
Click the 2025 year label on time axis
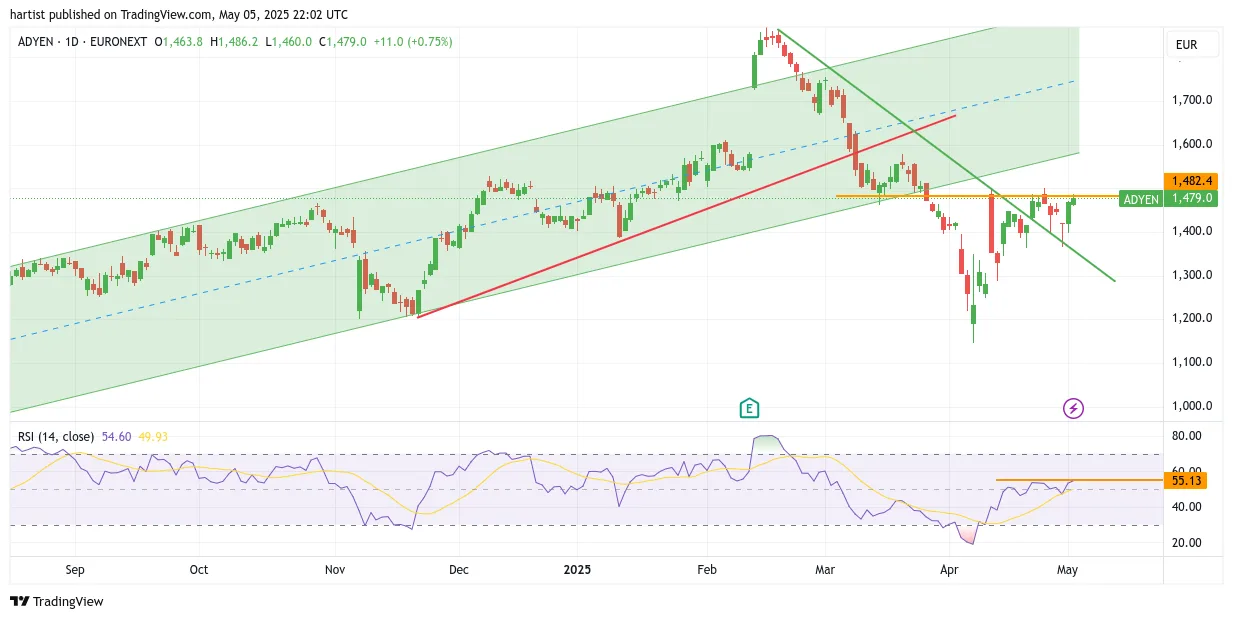point(577,570)
